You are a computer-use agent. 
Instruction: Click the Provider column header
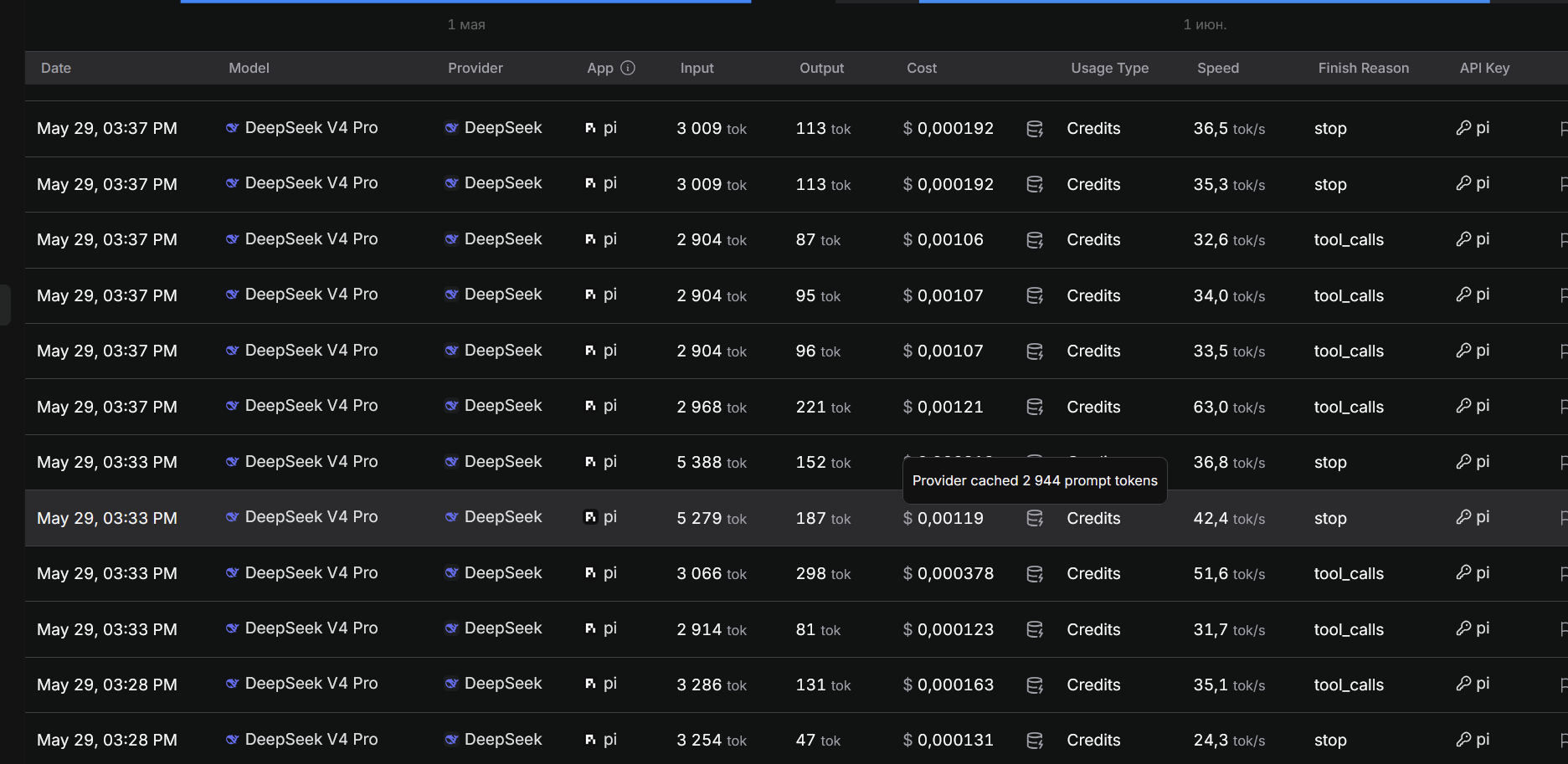pos(476,68)
